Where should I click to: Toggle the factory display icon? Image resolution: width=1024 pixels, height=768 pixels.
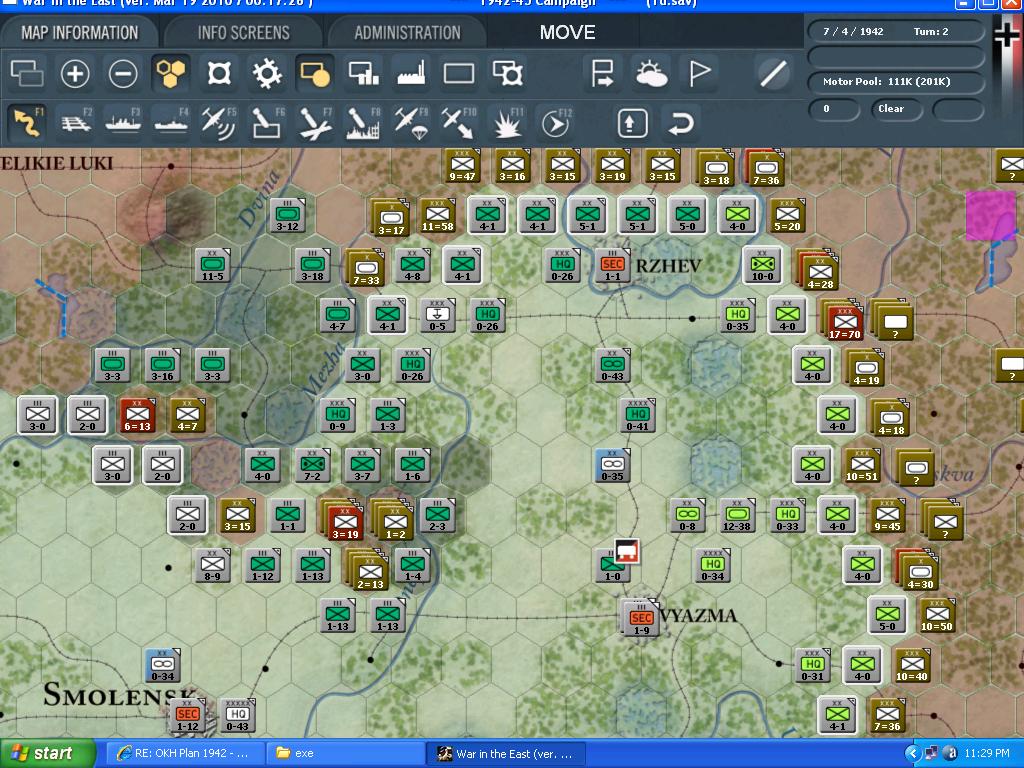click(411, 73)
